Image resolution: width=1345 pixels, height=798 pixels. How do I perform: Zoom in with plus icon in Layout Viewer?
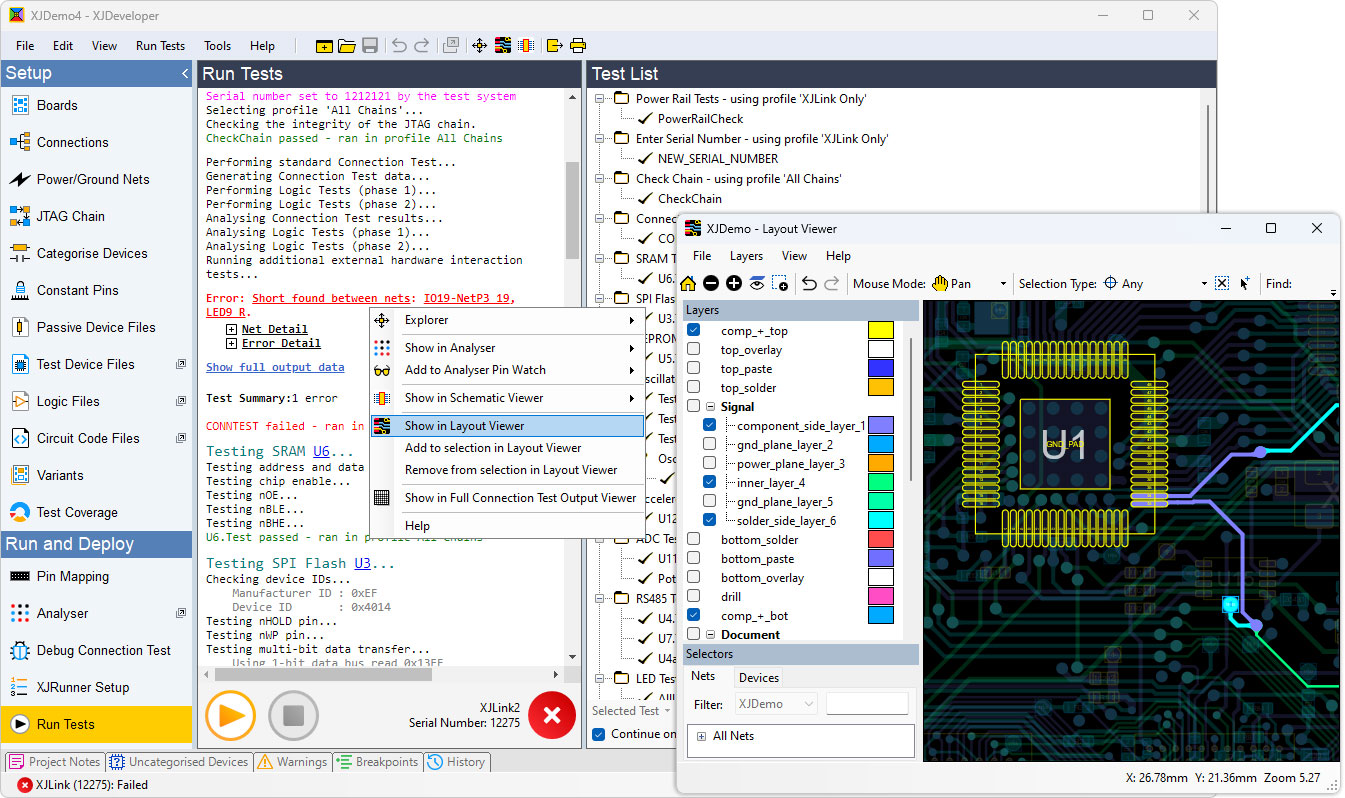coord(734,284)
